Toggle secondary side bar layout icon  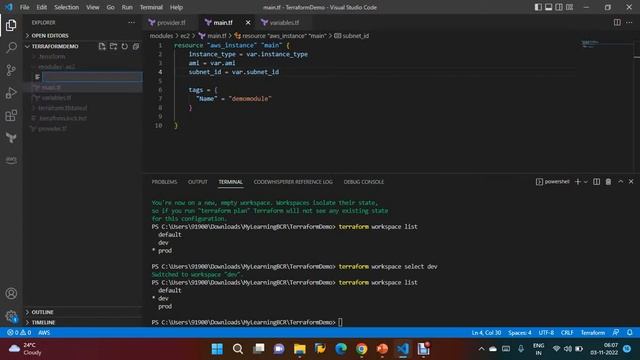[559, 7]
